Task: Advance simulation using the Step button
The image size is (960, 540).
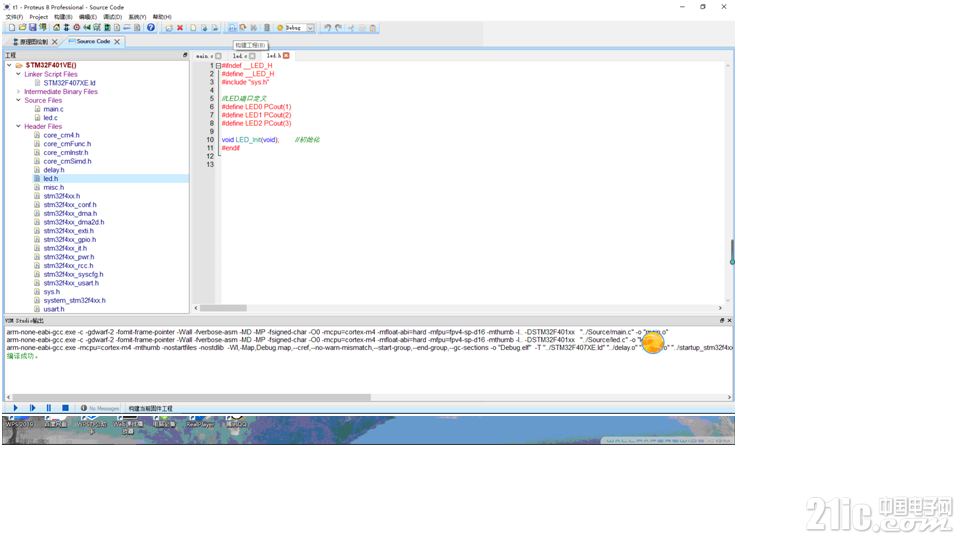Action: (32, 408)
